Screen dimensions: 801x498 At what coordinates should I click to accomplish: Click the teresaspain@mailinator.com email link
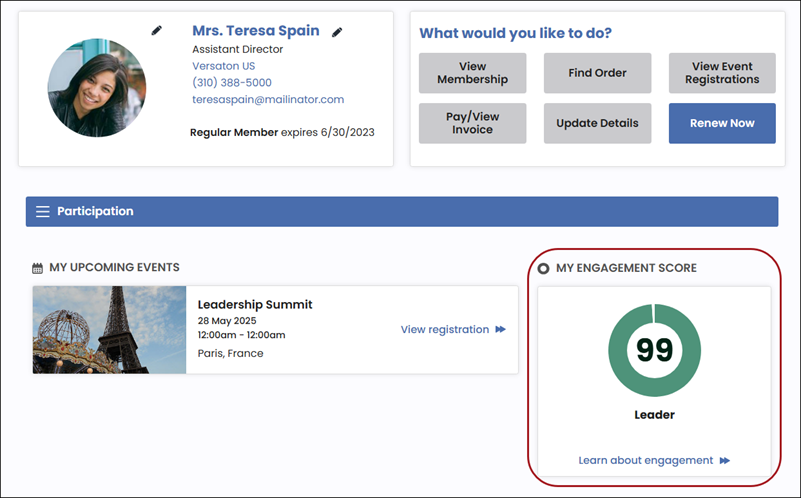(268, 99)
